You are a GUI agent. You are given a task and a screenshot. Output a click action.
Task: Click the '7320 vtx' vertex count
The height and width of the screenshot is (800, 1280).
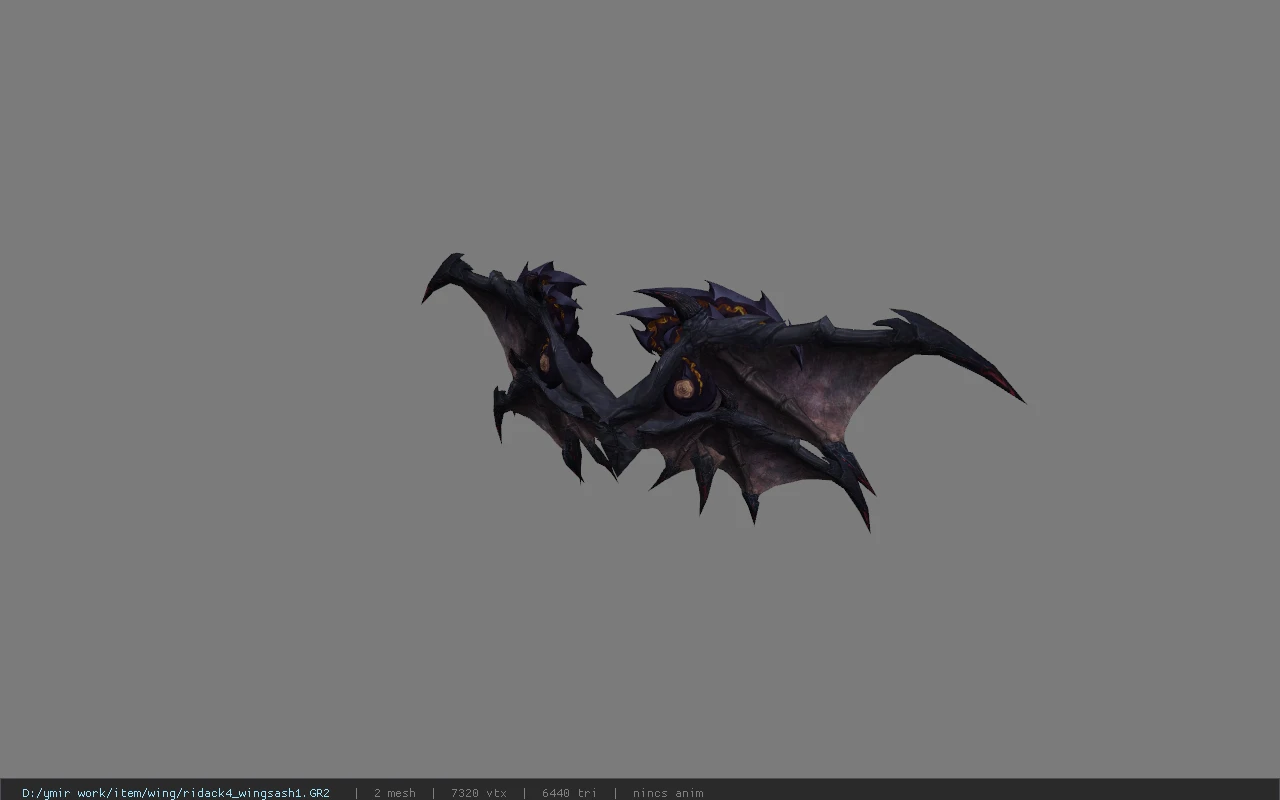pyautogui.click(x=478, y=793)
